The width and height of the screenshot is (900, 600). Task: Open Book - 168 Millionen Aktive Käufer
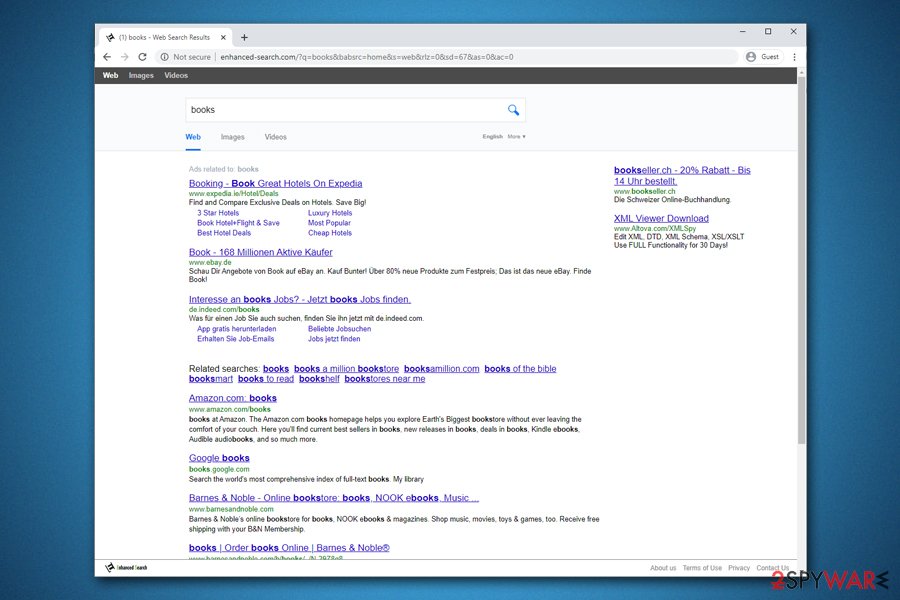coord(261,252)
